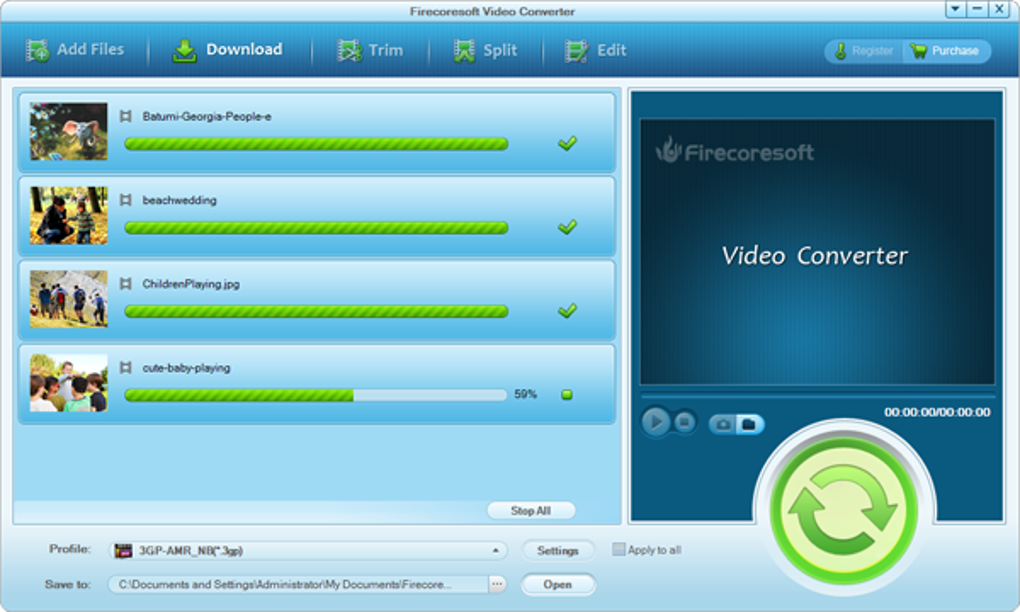1020x612 pixels.
Task: Open the snapshot folder icon
Action: [x=749, y=425]
